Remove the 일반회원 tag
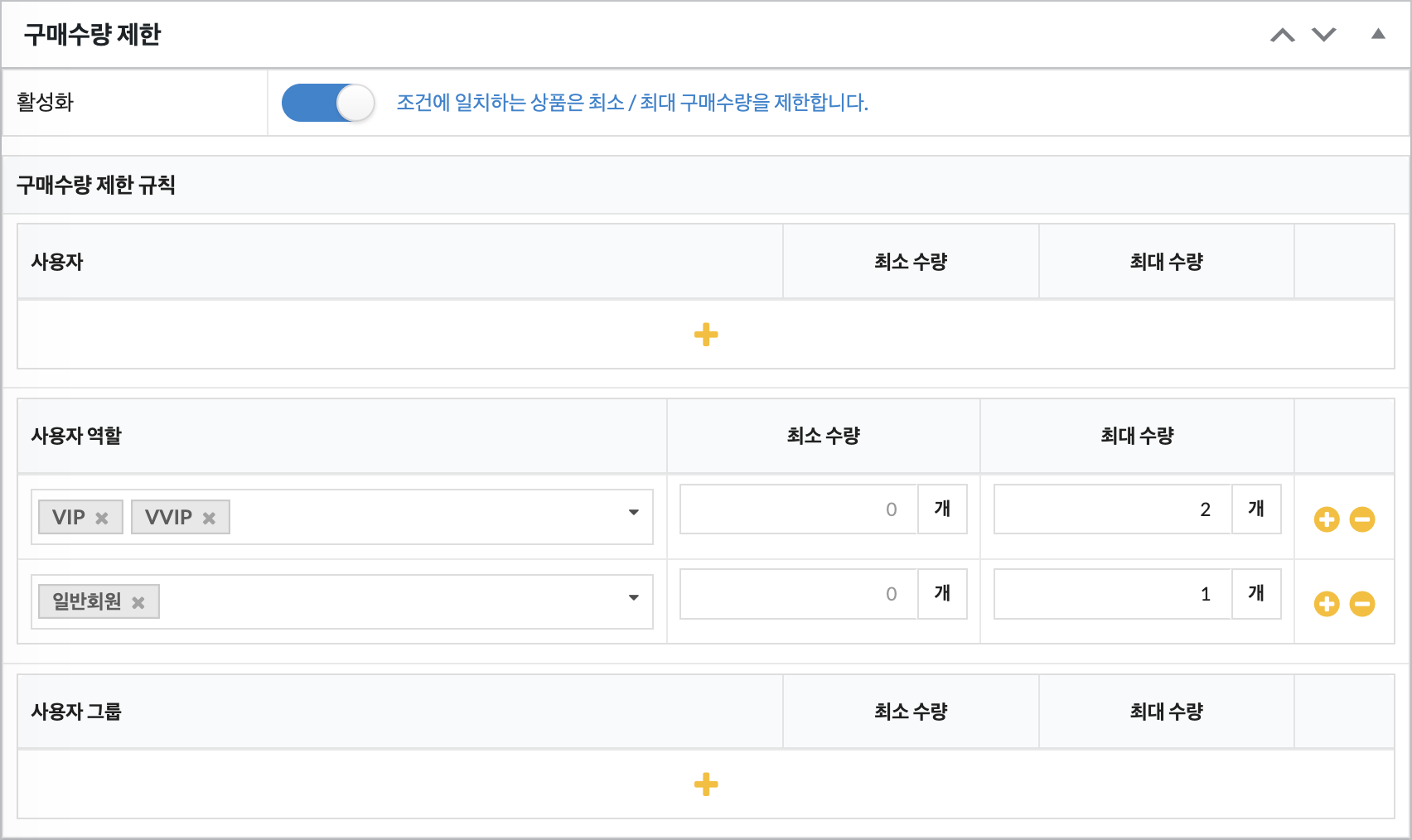Image resolution: width=1412 pixels, height=840 pixels. coord(138,603)
